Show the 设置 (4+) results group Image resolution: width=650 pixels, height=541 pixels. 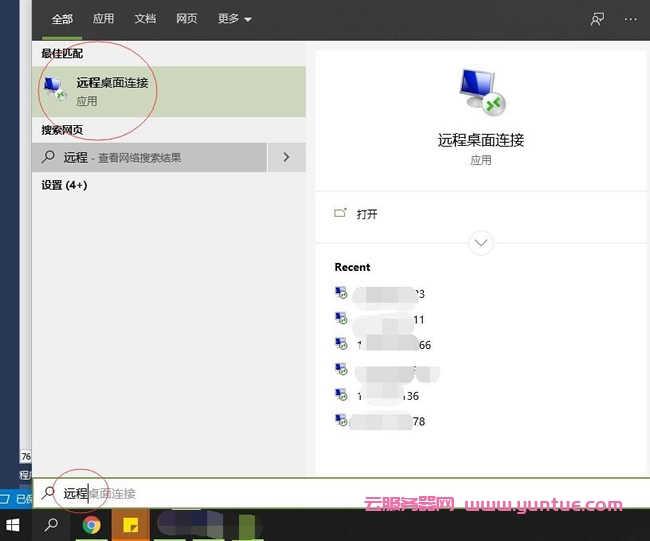click(x=64, y=185)
